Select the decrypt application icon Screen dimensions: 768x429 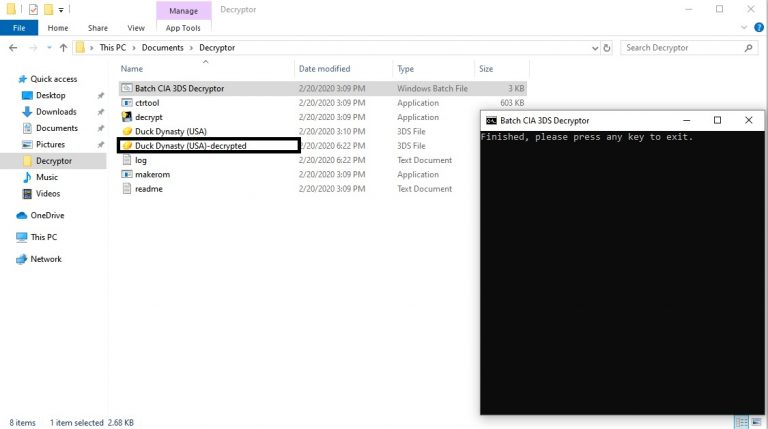point(126,117)
